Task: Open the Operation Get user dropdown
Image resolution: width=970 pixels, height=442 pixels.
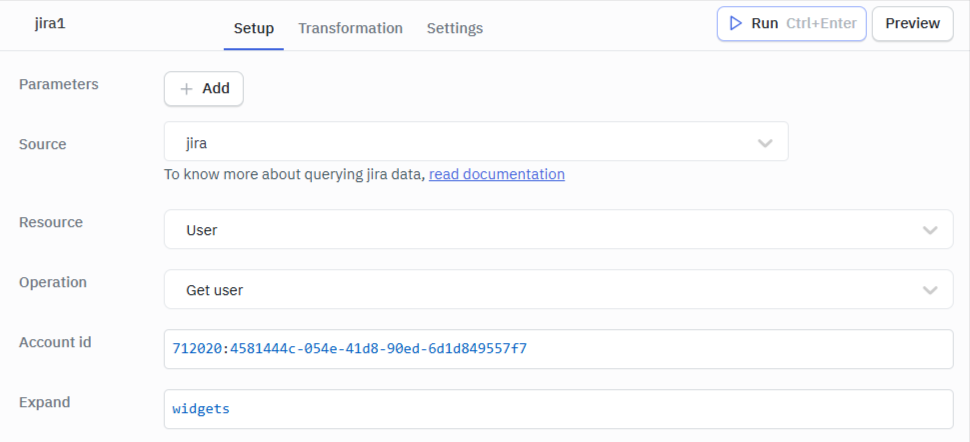Action: pyautogui.click(x=558, y=289)
